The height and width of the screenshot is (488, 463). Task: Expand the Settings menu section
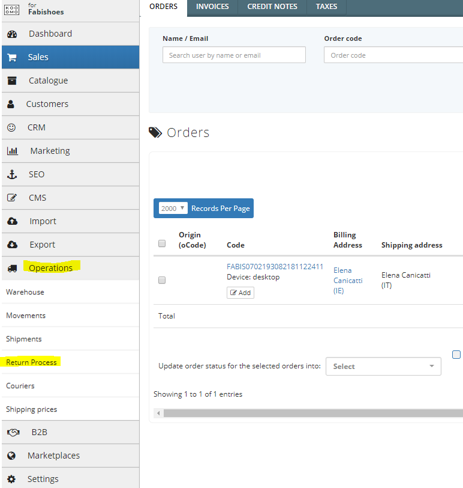pyautogui.click(x=70, y=479)
